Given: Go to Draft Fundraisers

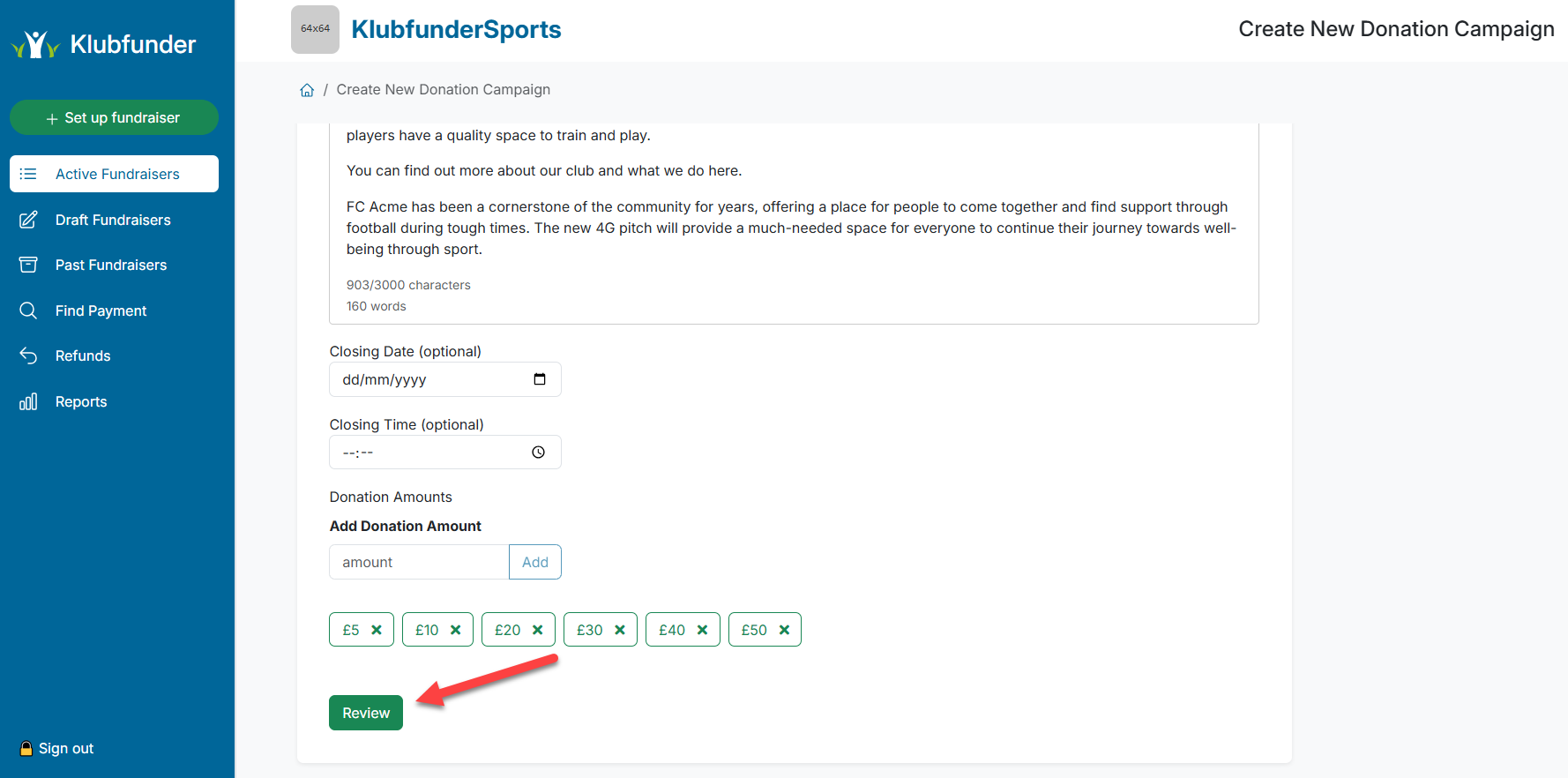Looking at the screenshot, I should [113, 220].
